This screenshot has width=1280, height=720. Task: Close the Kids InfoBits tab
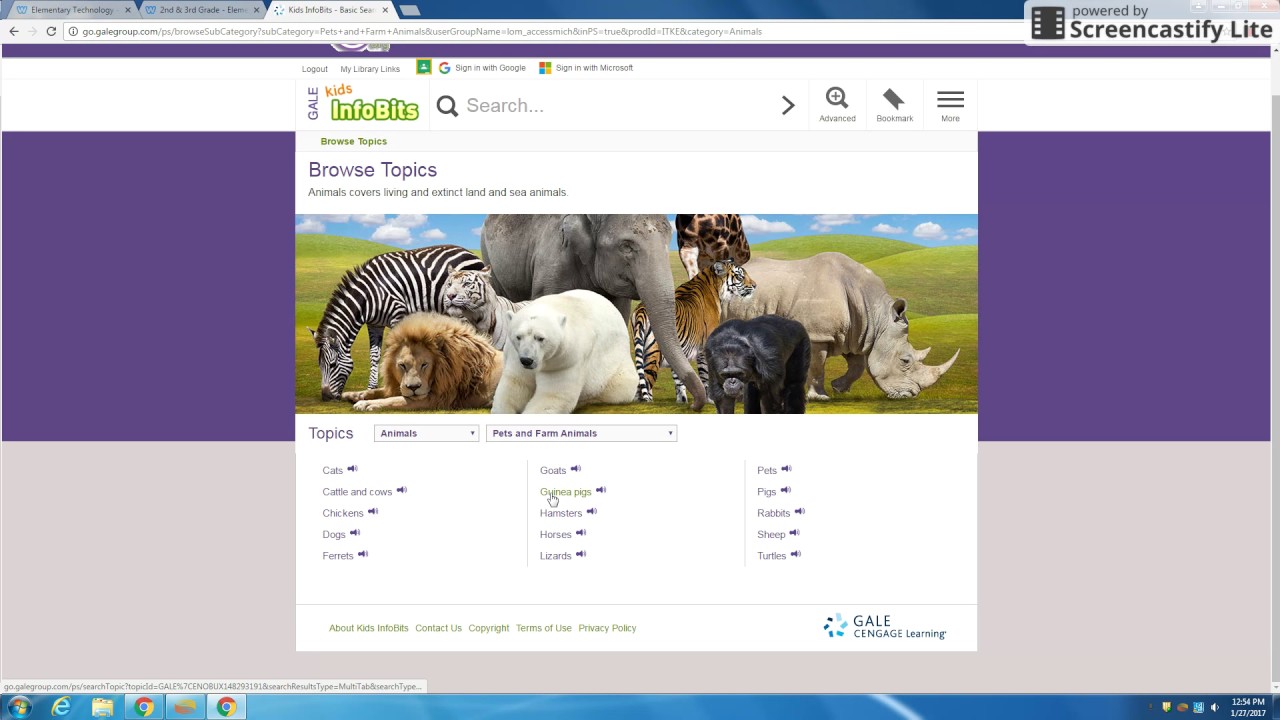coord(385,10)
